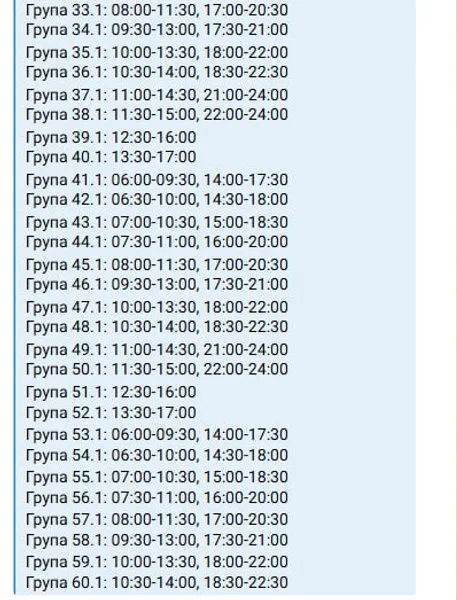
Task: Click the Група 51.1: 12:30-16:00 row
Action: click(111, 392)
